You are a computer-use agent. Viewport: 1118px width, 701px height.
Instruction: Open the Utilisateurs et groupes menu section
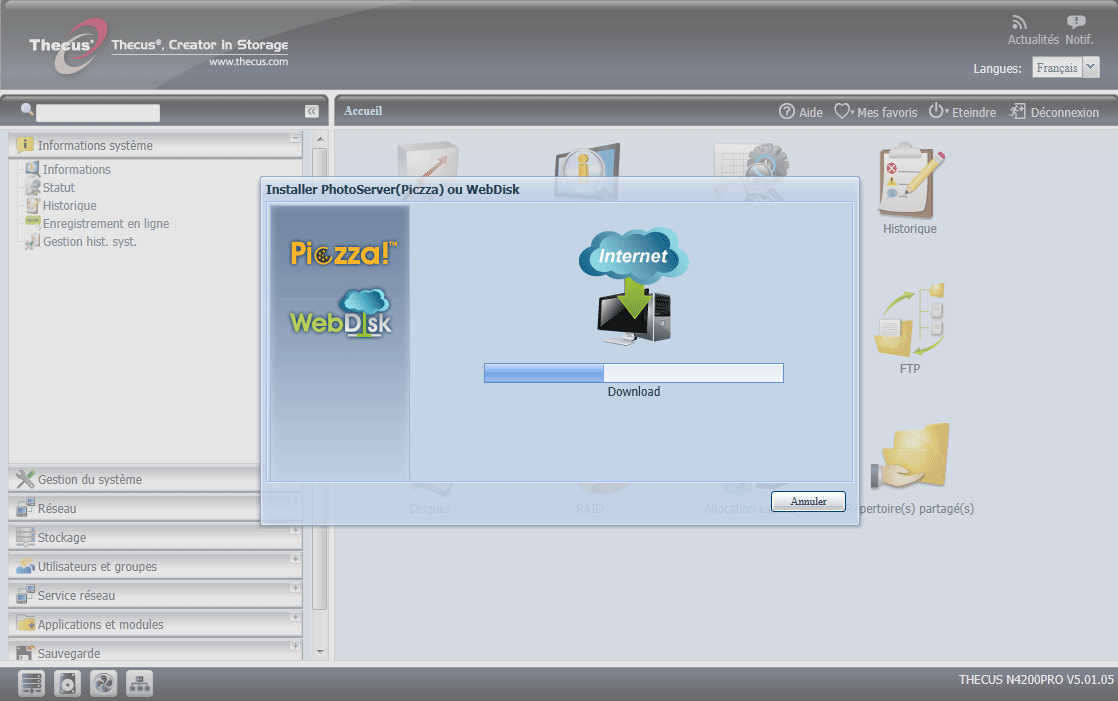(155, 567)
